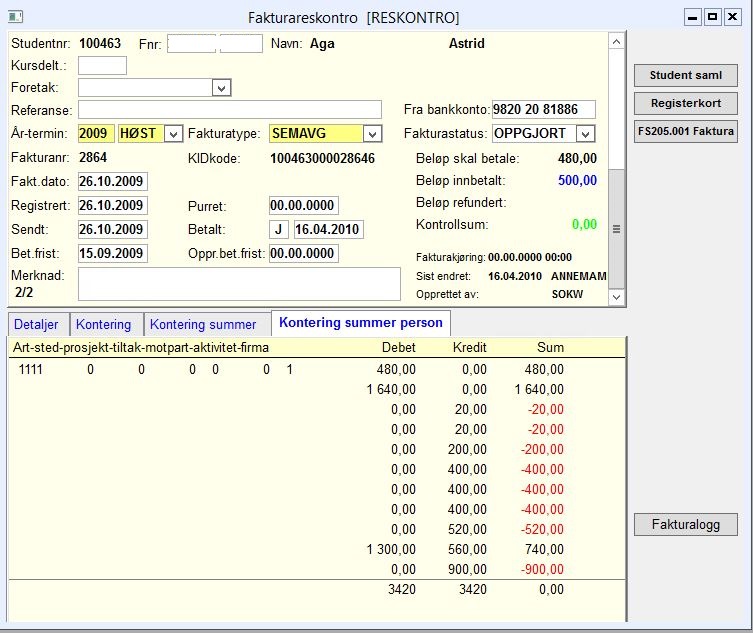Open the HØST termin dropdown arrow
The height and width of the screenshot is (633, 753).
pos(173,134)
